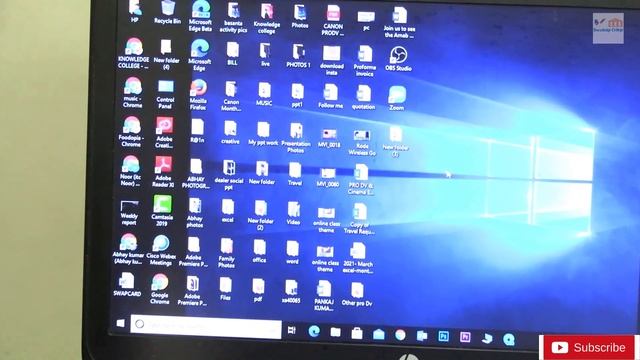
Task: Open Cisco Webex Meetings shortcut
Action: (x=161, y=250)
